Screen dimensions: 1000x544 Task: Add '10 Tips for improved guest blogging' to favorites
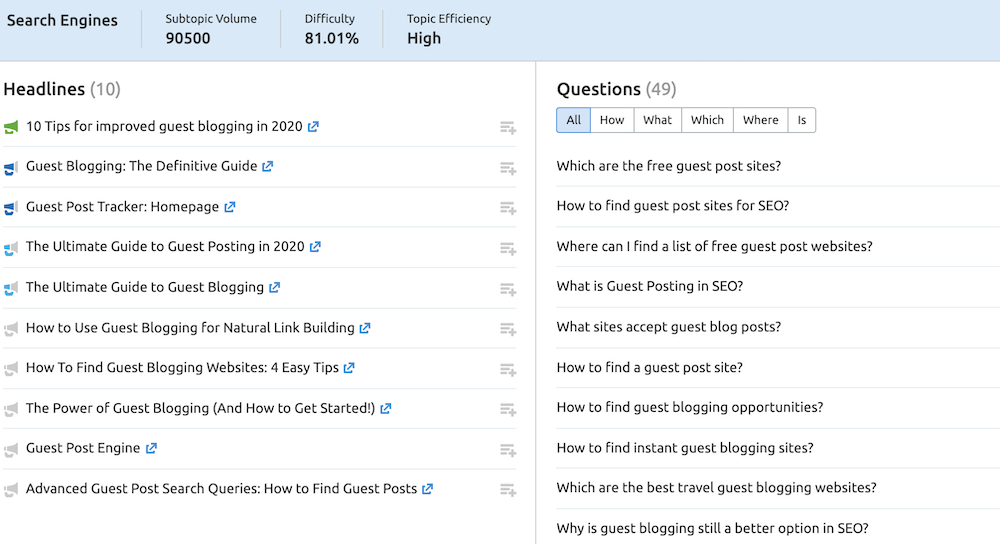508,128
